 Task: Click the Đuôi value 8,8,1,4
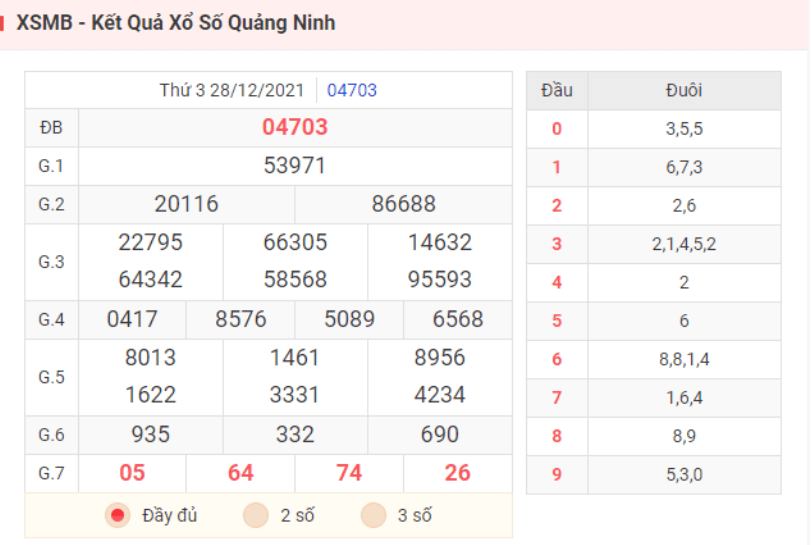pyautogui.click(x=684, y=359)
